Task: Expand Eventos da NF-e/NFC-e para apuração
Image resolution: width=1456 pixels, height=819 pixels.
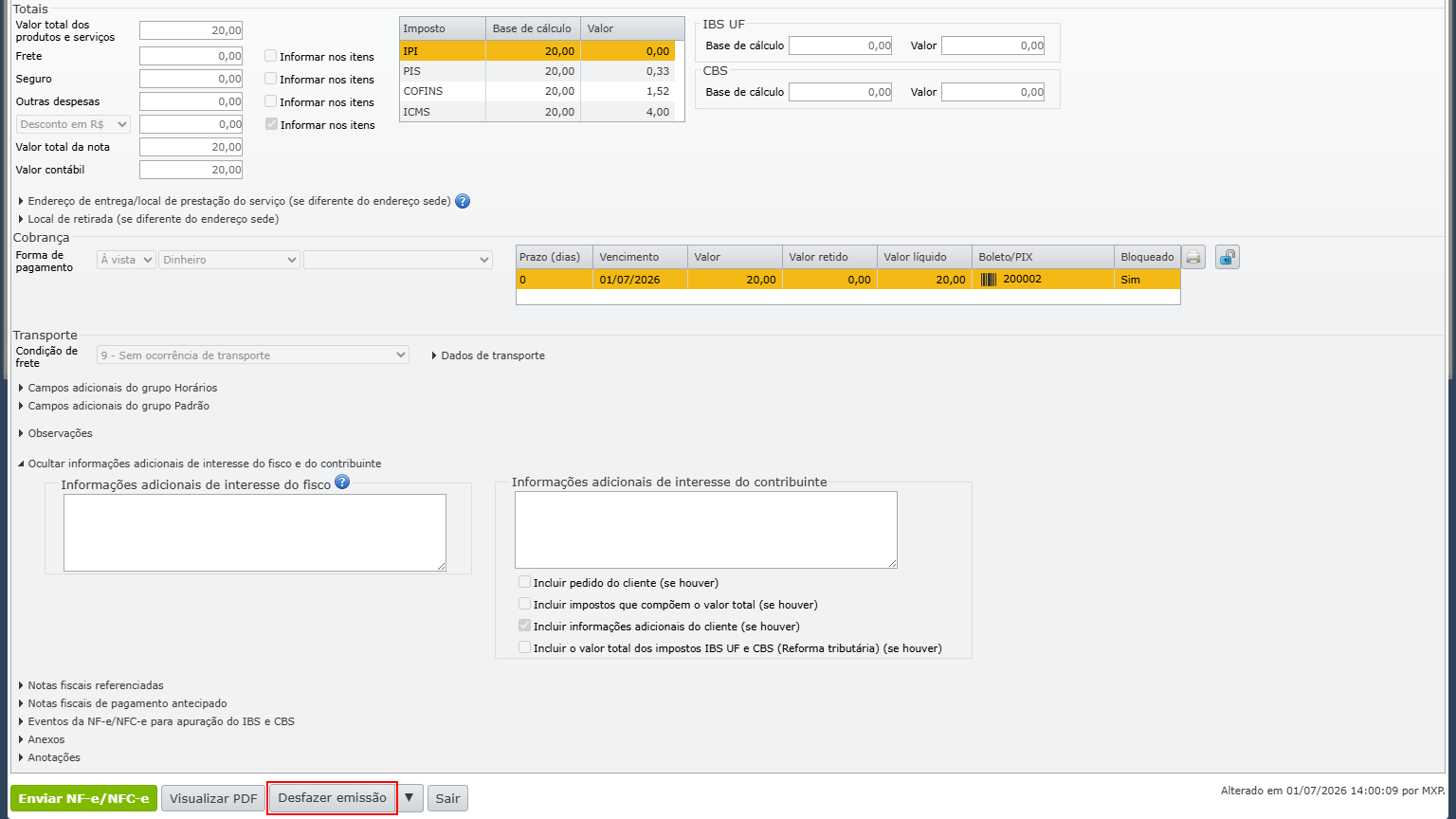Action: click(161, 721)
